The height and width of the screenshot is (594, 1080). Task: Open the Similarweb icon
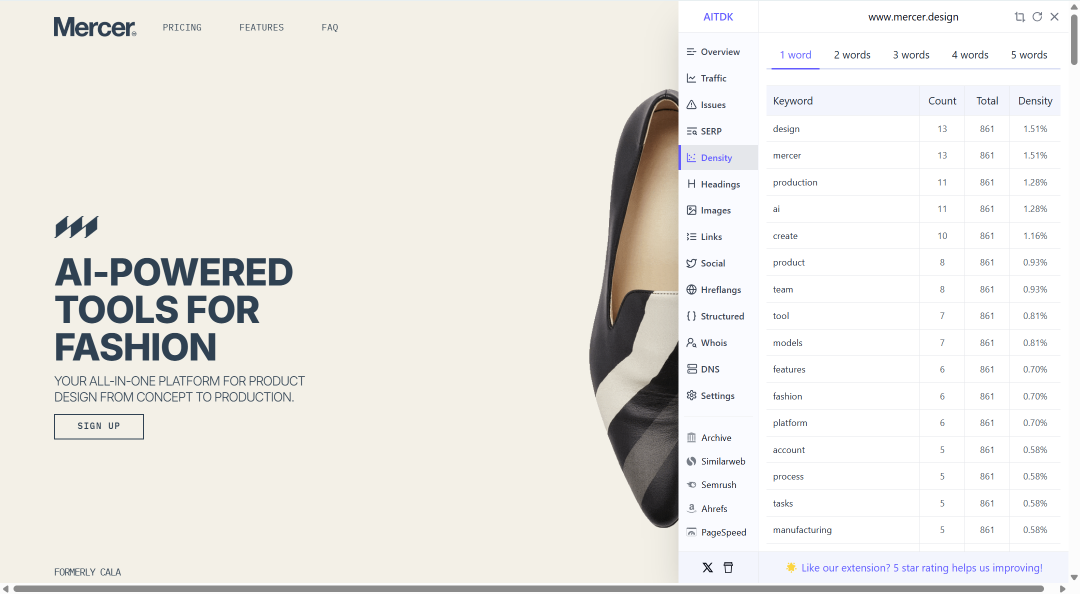pyautogui.click(x=692, y=461)
